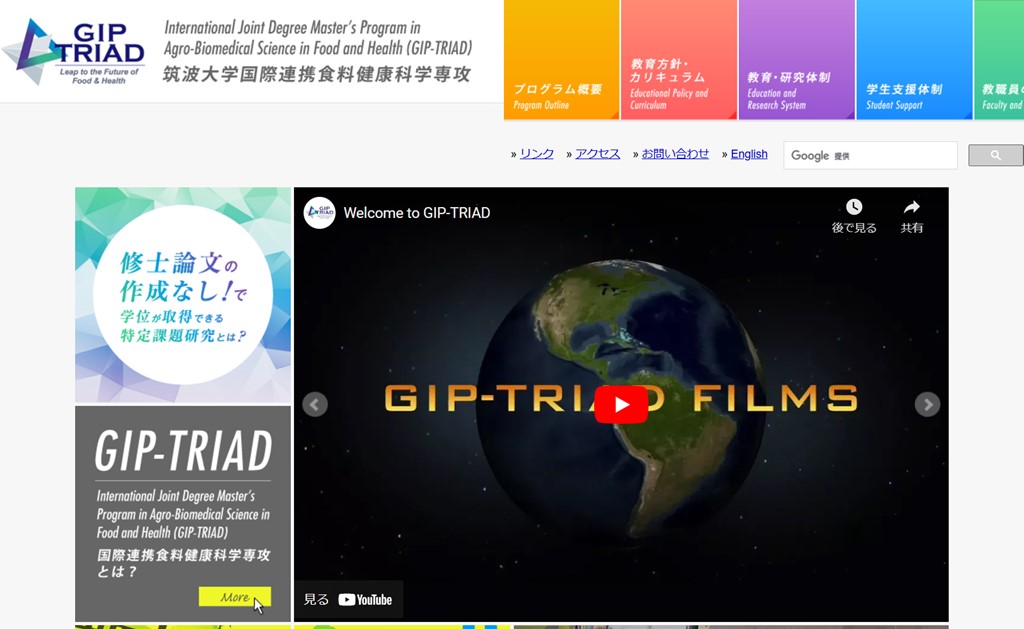Focus the Google custom search field
Screen dimensions: 1024x629
(870, 155)
